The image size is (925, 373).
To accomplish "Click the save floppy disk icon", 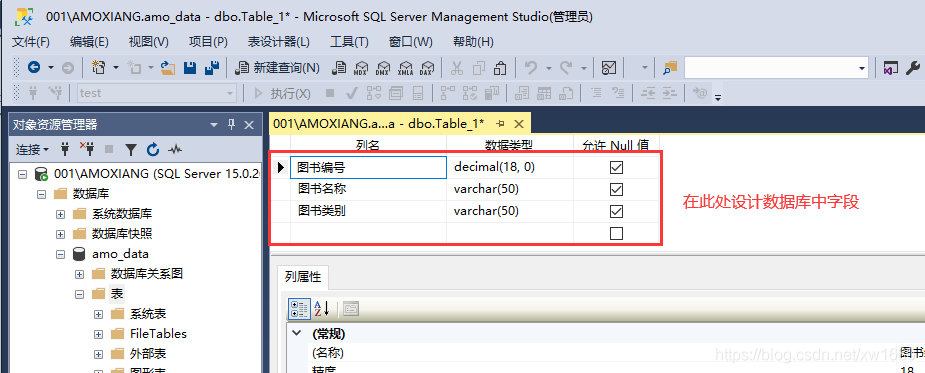I will point(190,68).
